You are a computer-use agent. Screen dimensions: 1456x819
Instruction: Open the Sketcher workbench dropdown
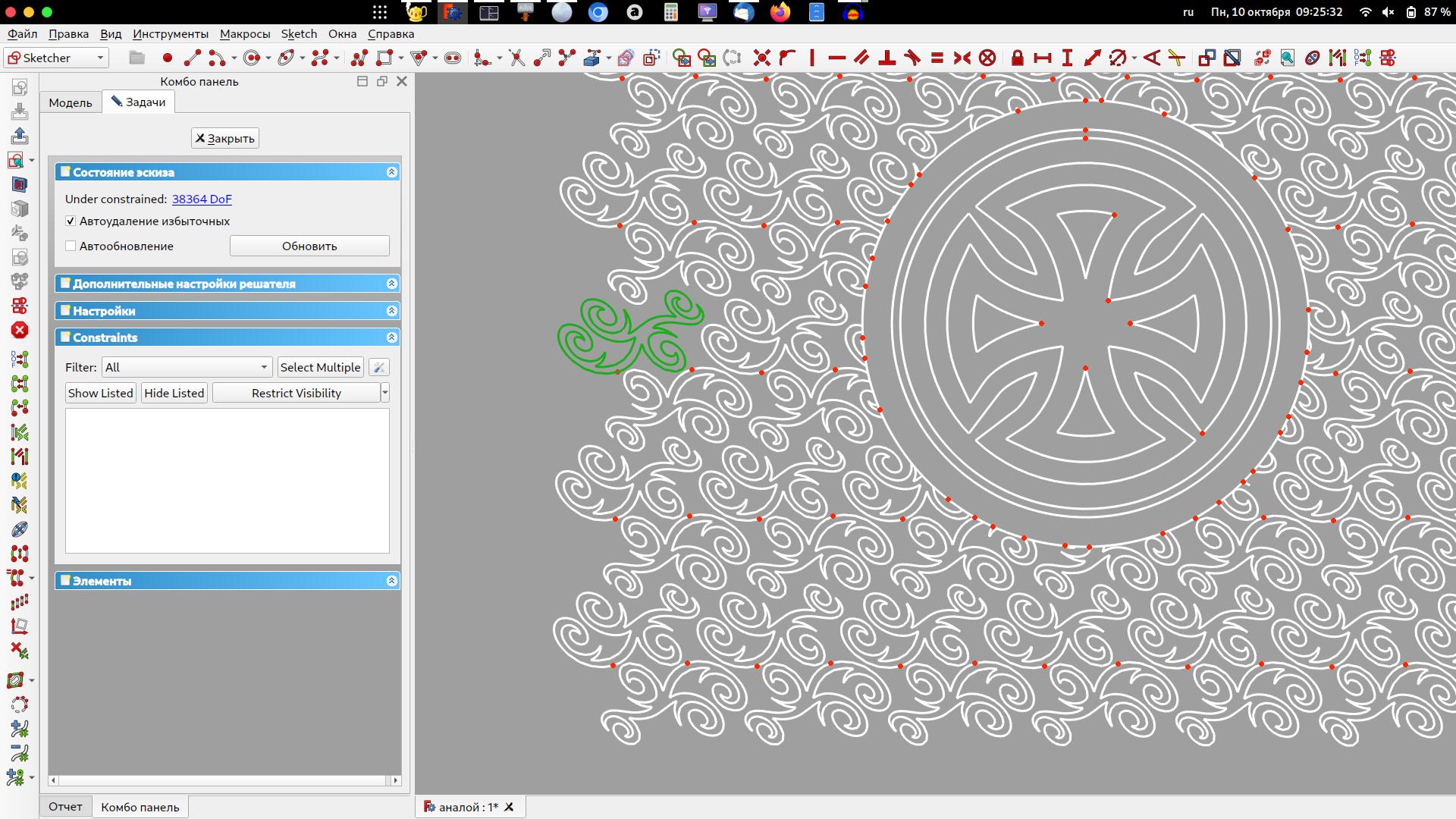56,58
